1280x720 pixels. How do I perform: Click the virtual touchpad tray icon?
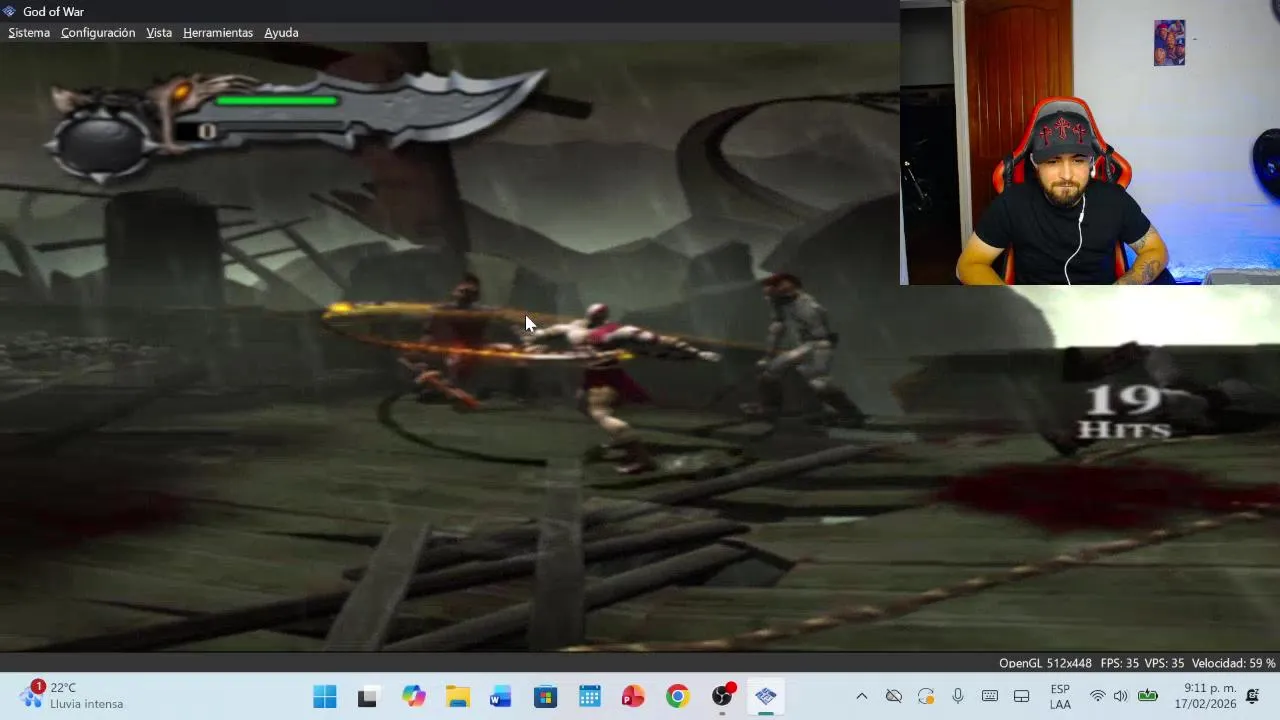pyautogui.click(x=1022, y=696)
